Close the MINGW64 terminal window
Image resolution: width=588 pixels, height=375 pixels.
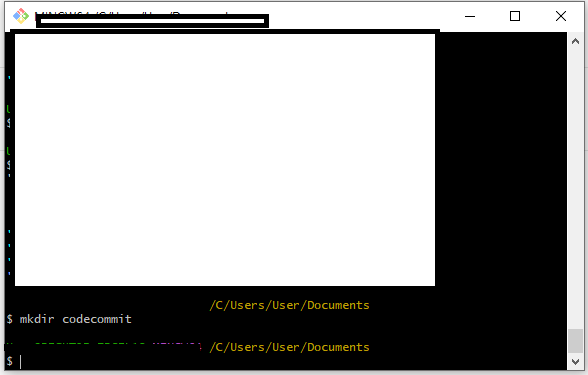pos(561,16)
